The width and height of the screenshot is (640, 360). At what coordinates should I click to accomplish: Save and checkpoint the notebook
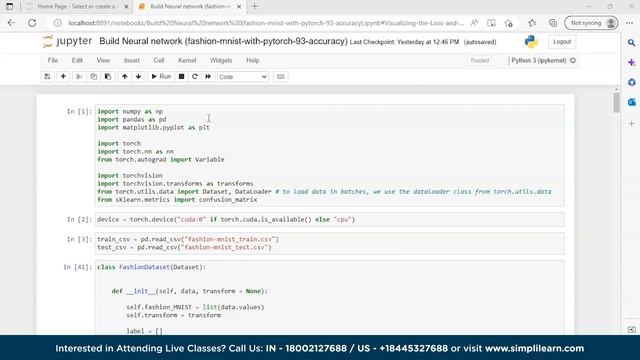point(47,77)
